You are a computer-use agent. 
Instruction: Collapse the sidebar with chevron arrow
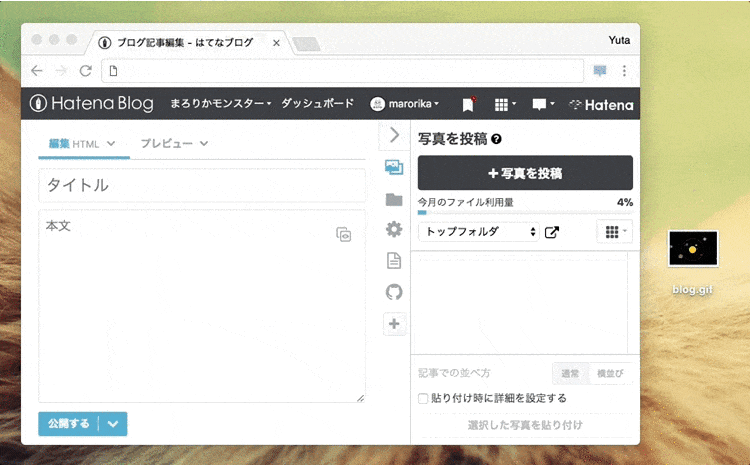point(395,135)
